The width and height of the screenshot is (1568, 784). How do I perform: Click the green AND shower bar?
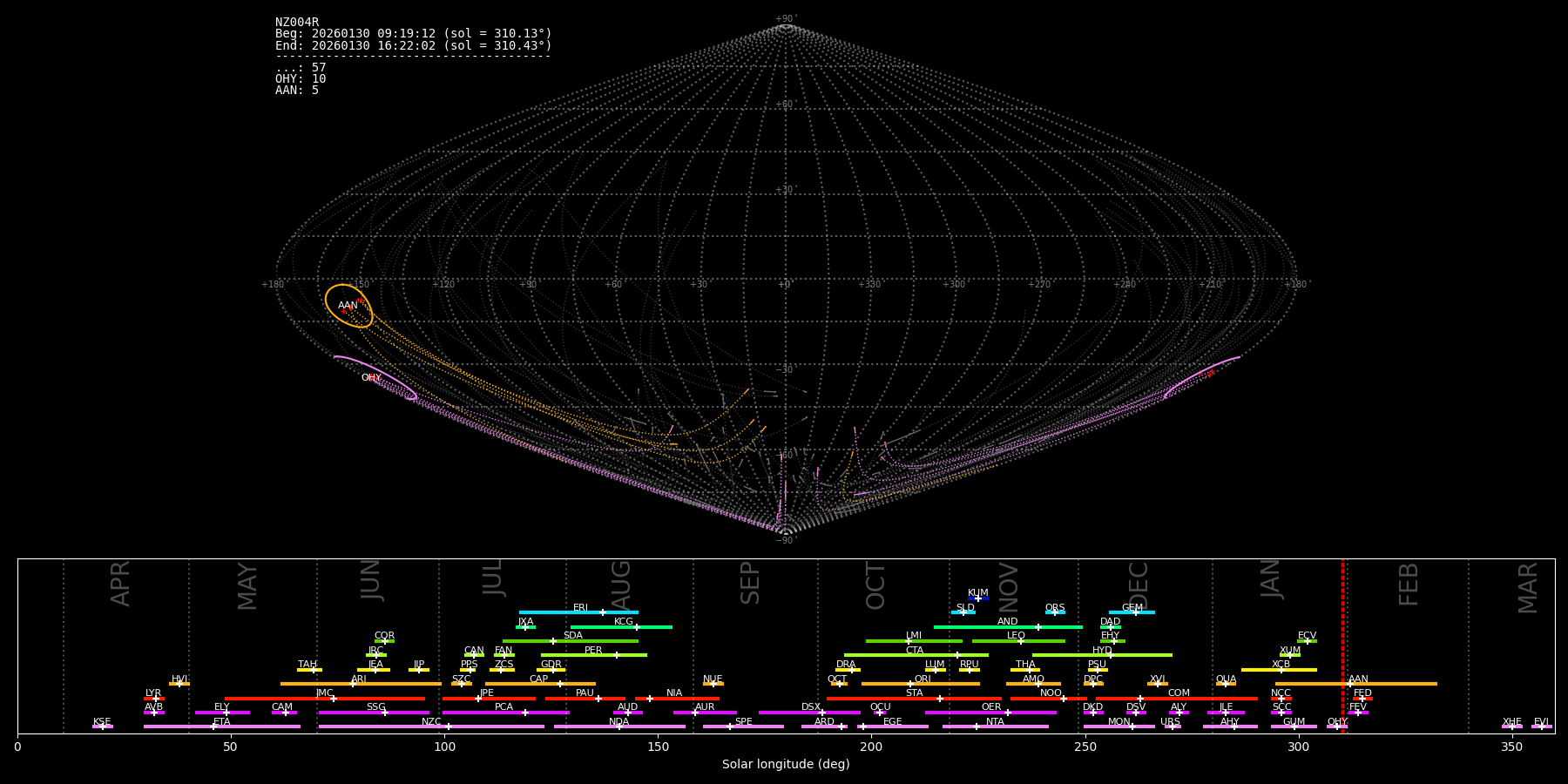pos(1008,626)
